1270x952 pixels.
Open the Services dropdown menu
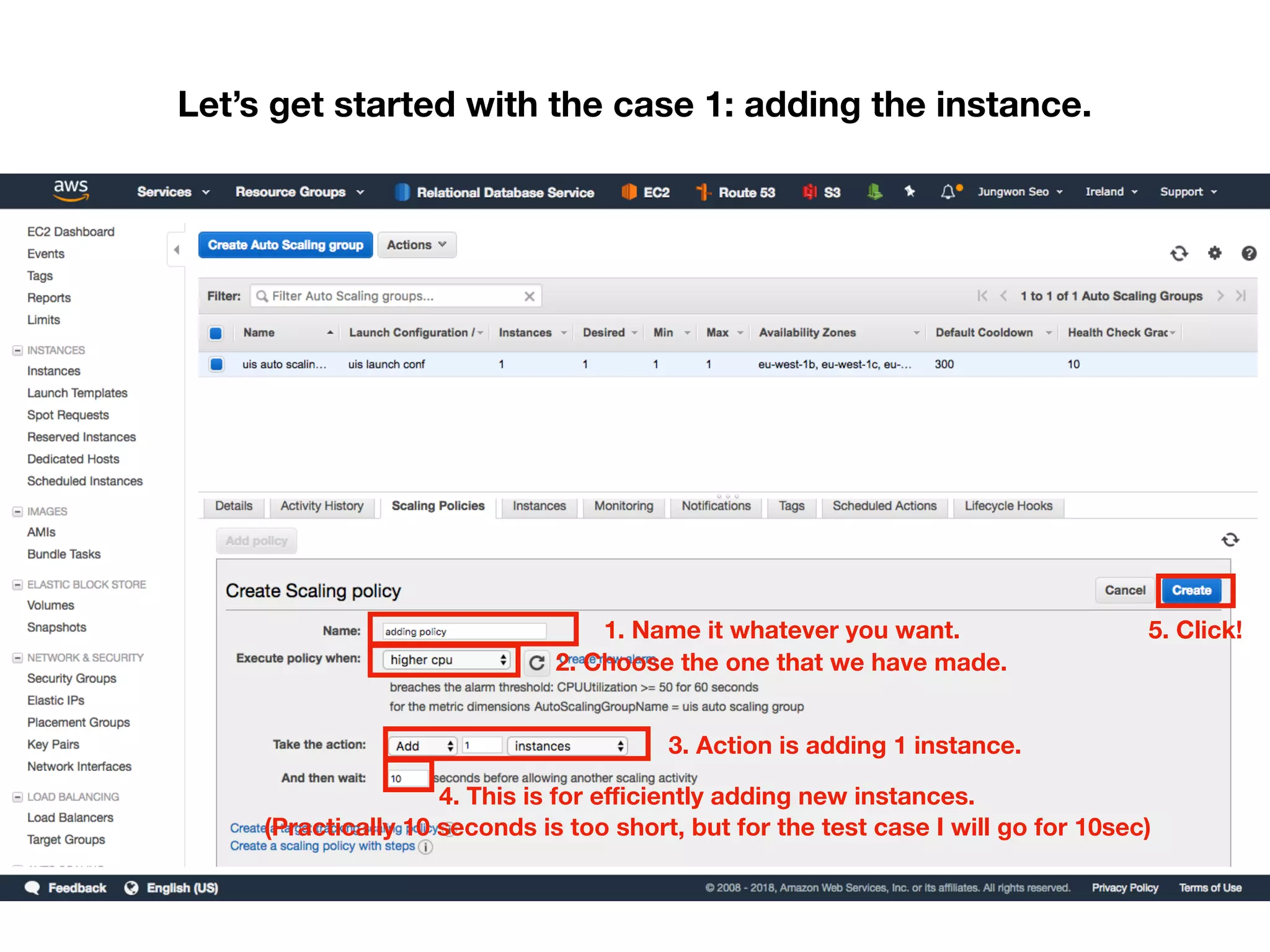pyautogui.click(x=173, y=192)
